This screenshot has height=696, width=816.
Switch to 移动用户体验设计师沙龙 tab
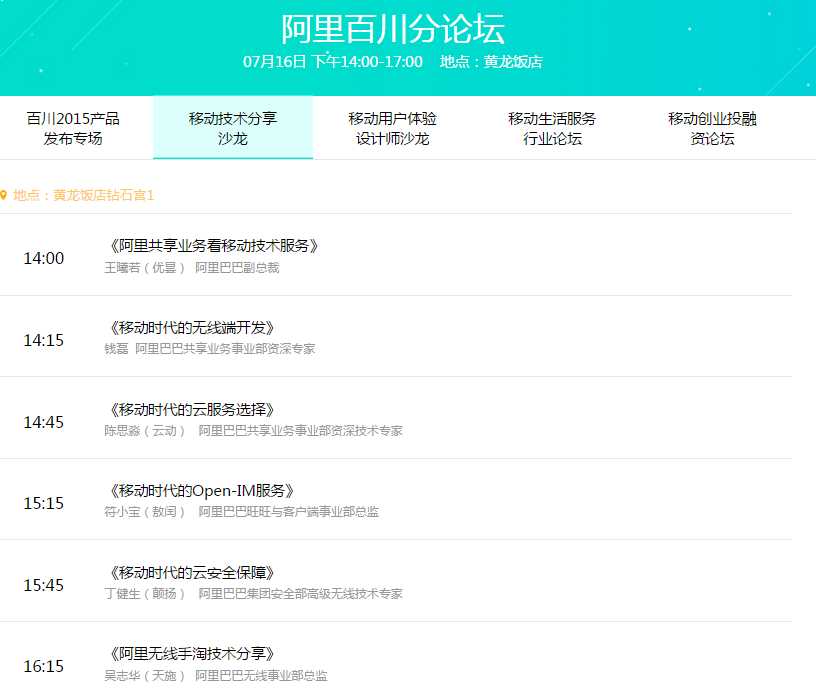(x=392, y=128)
